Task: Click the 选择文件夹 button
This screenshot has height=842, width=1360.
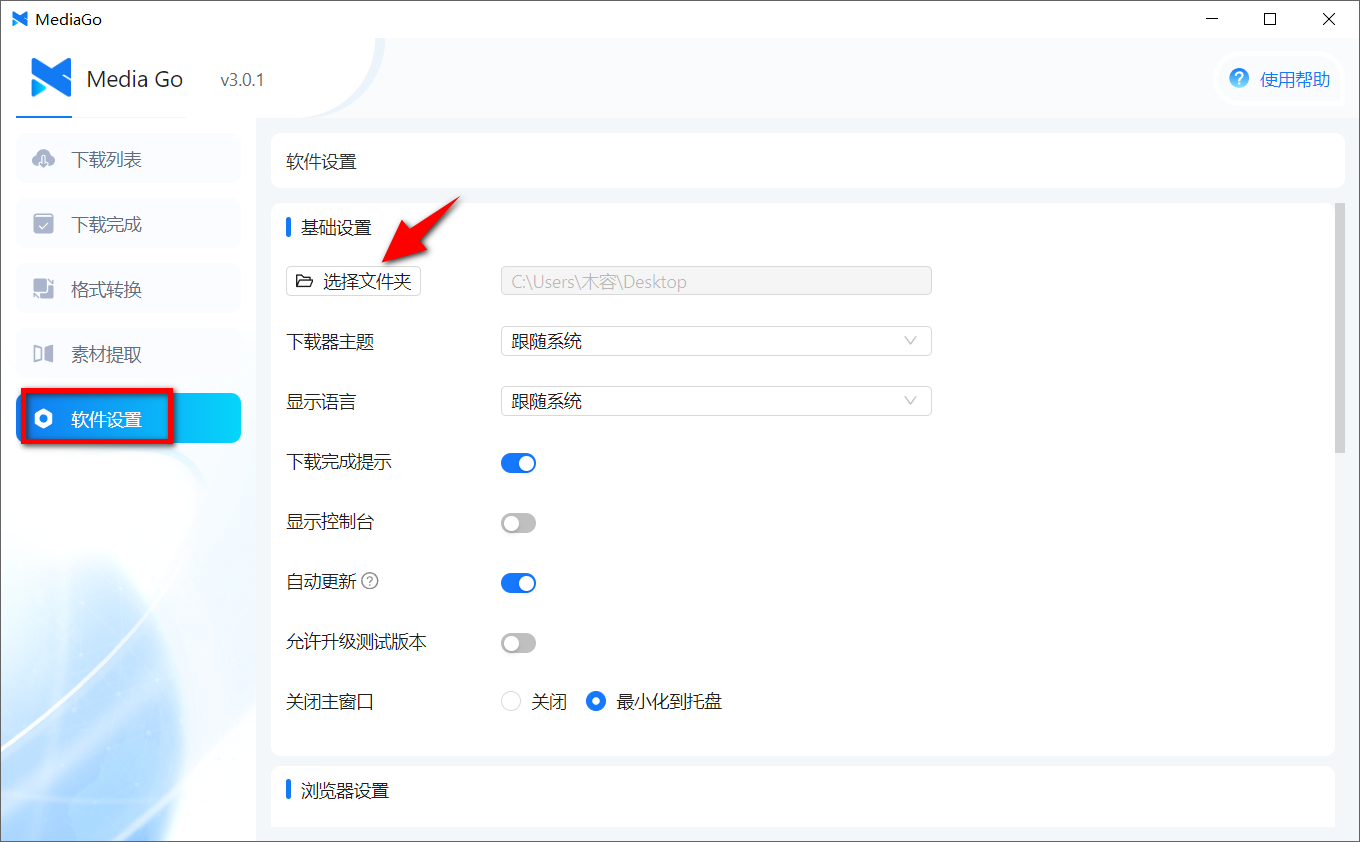Action: pos(354,282)
